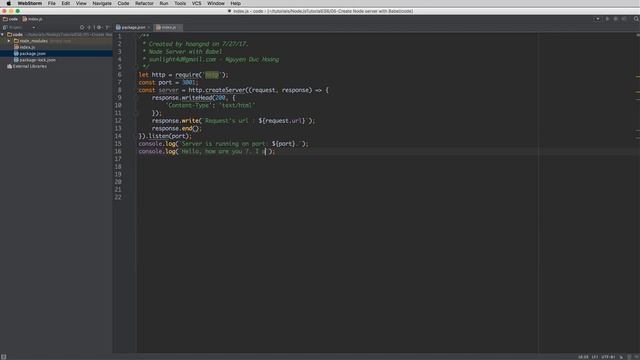
Task: Click the 'Node Server with Babel' comment line
Action: point(185,52)
